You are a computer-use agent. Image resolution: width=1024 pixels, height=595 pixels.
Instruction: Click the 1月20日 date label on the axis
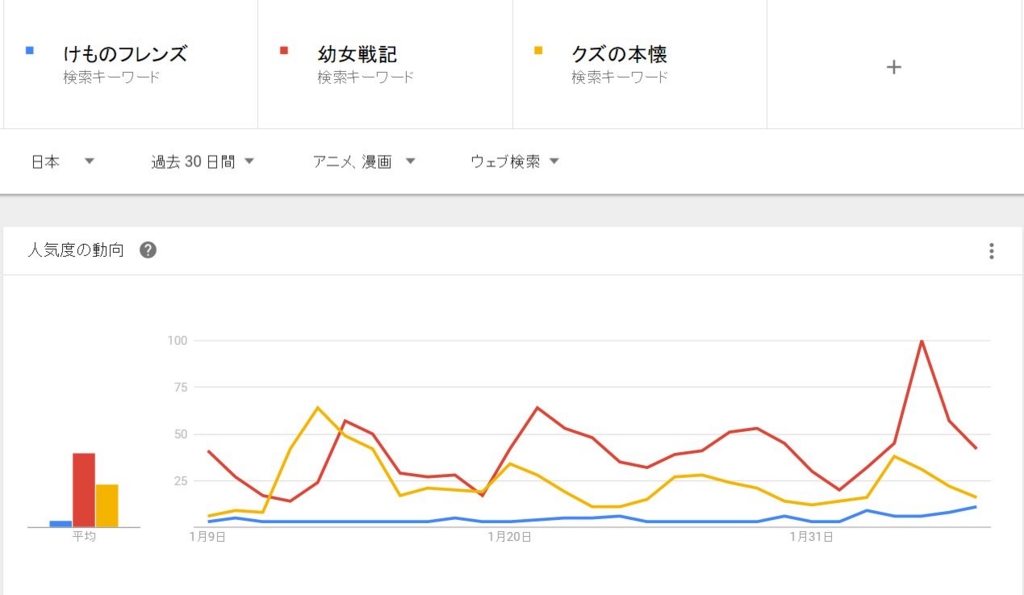[x=509, y=537]
